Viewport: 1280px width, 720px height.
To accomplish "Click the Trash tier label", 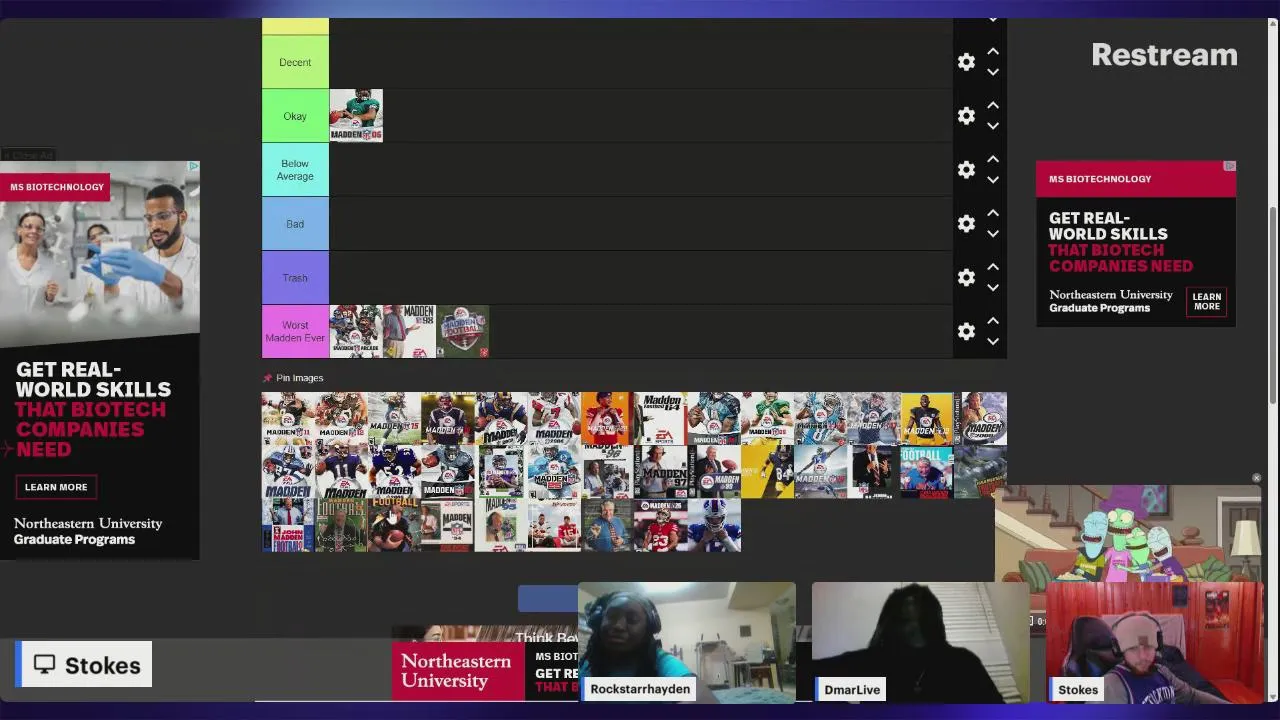I will [295, 278].
